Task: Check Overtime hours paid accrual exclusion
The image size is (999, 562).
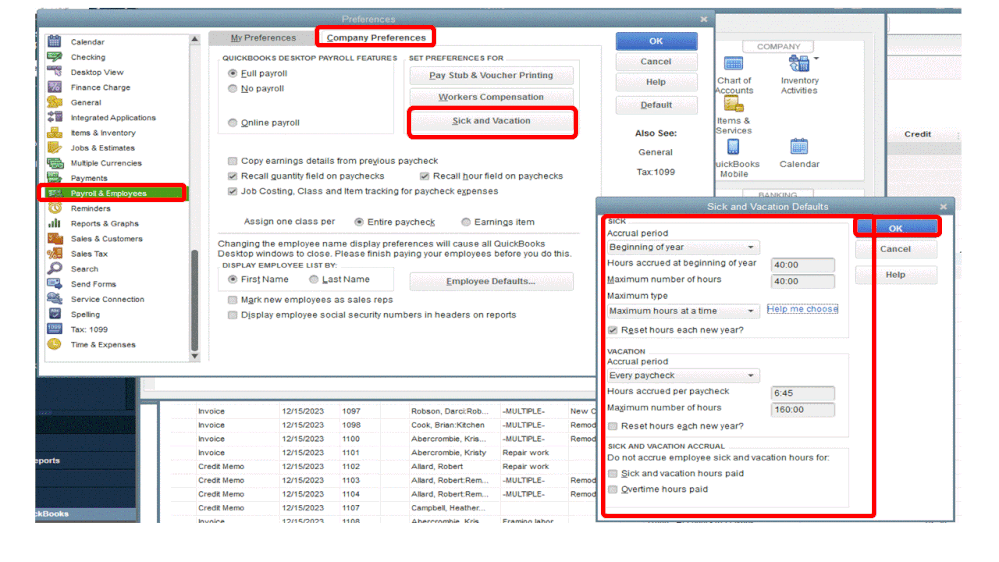Action: (613, 489)
